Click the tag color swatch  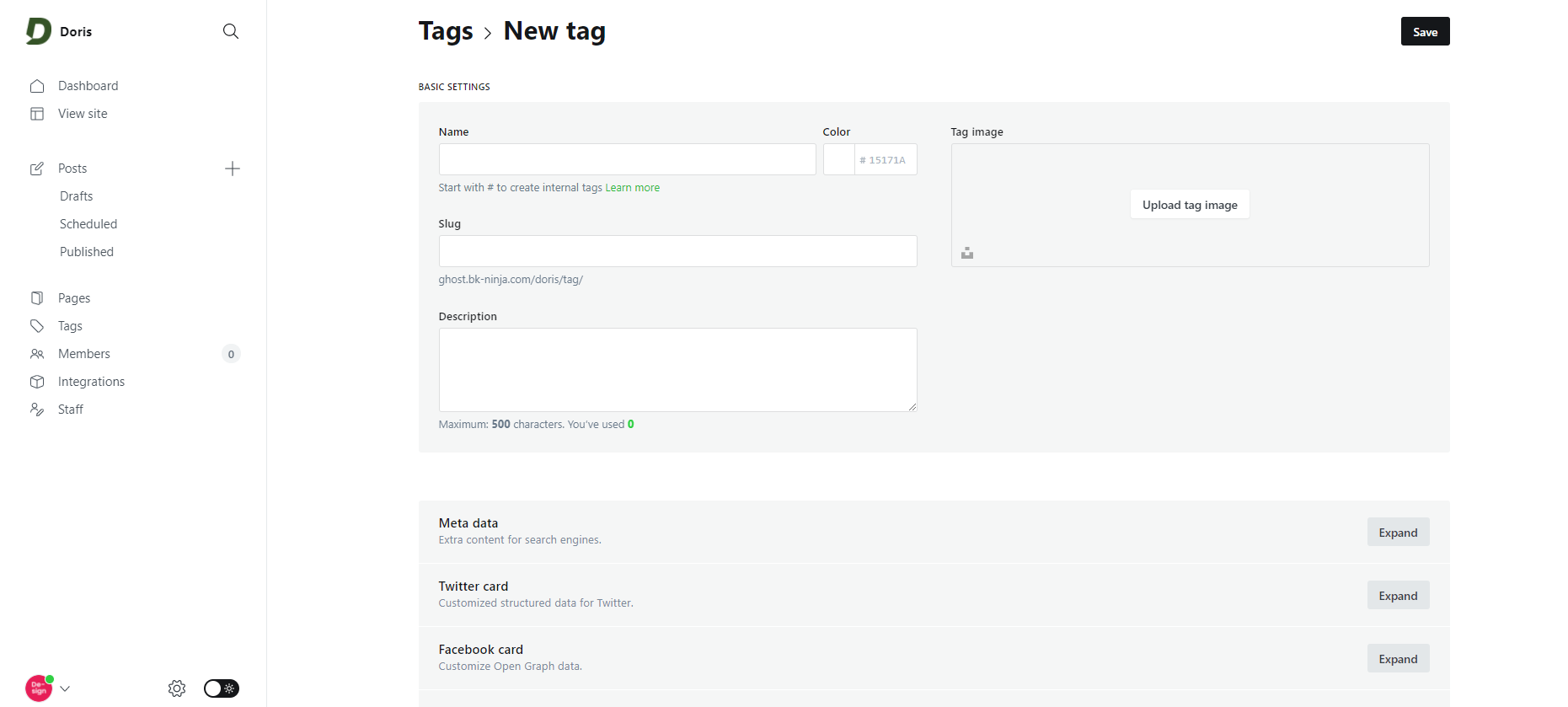click(x=839, y=159)
